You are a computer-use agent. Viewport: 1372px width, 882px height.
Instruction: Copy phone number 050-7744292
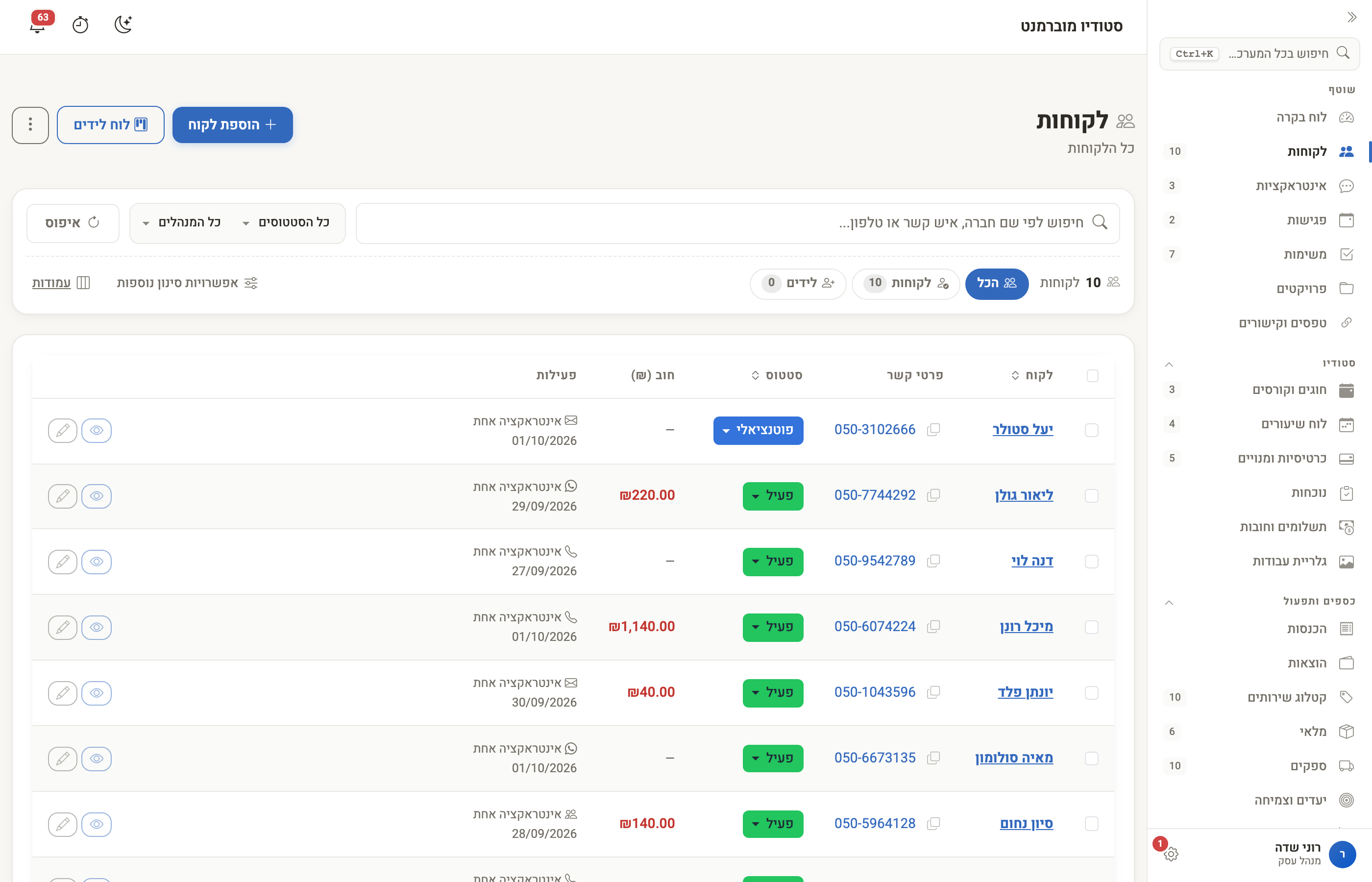pyautogui.click(x=933, y=495)
